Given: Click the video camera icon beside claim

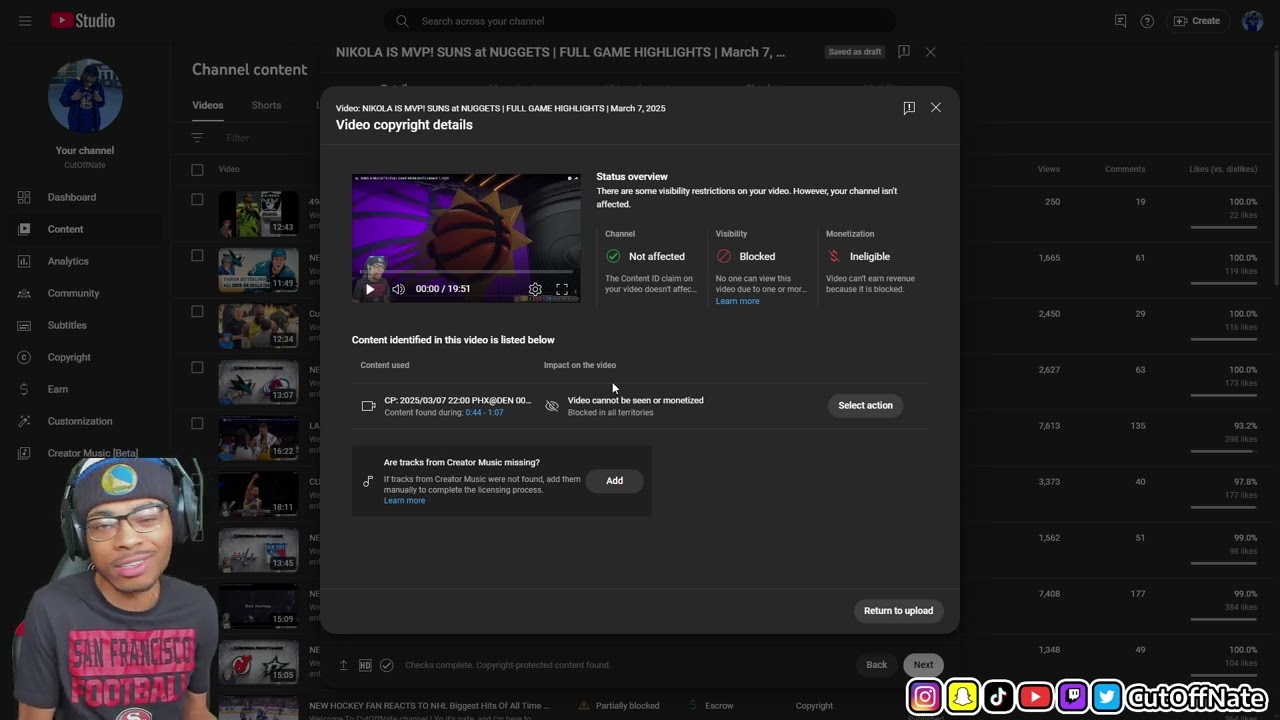Looking at the screenshot, I should click(368, 406).
